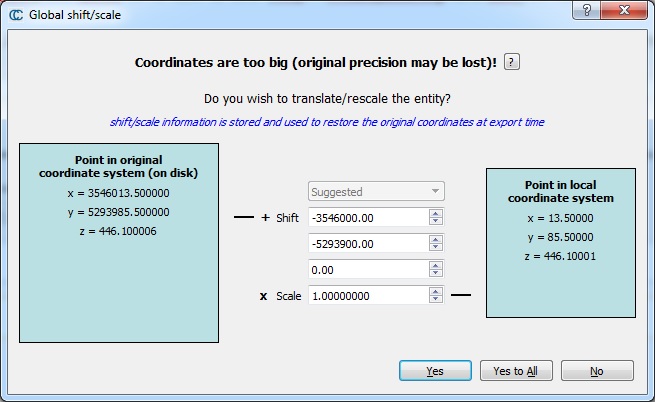
Task: Decrease the Scale value with down arrow
Action: click(436, 300)
